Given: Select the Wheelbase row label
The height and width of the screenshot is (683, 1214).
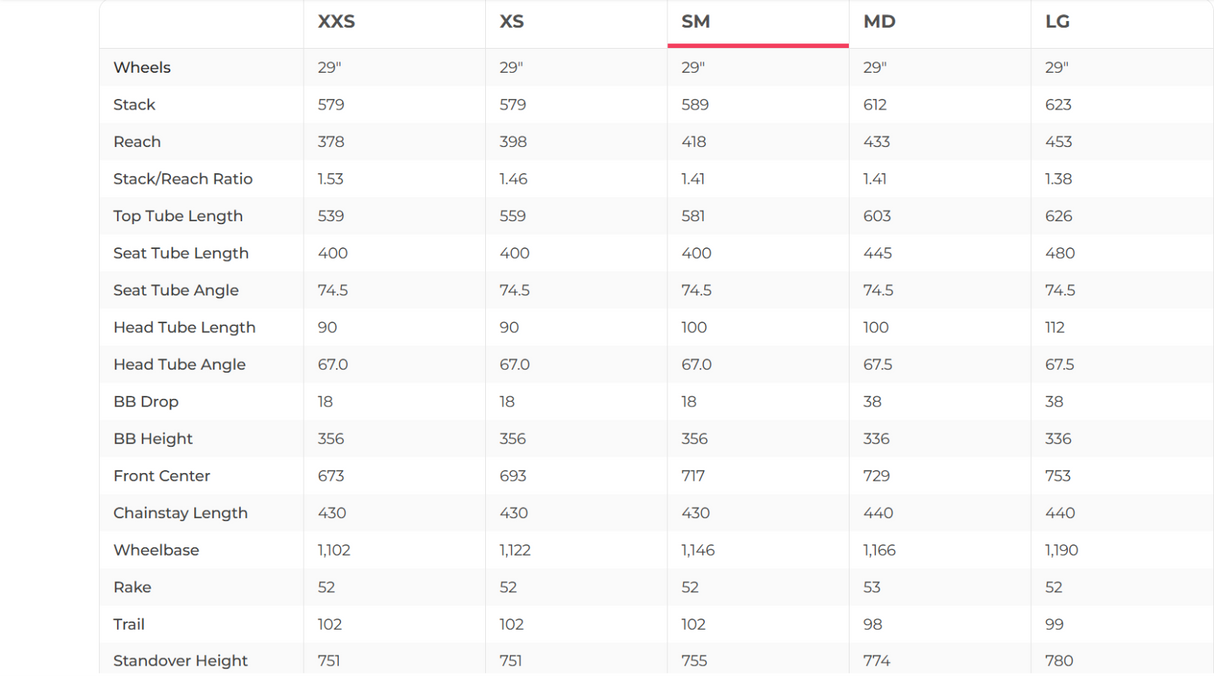Looking at the screenshot, I should pos(156,550).
